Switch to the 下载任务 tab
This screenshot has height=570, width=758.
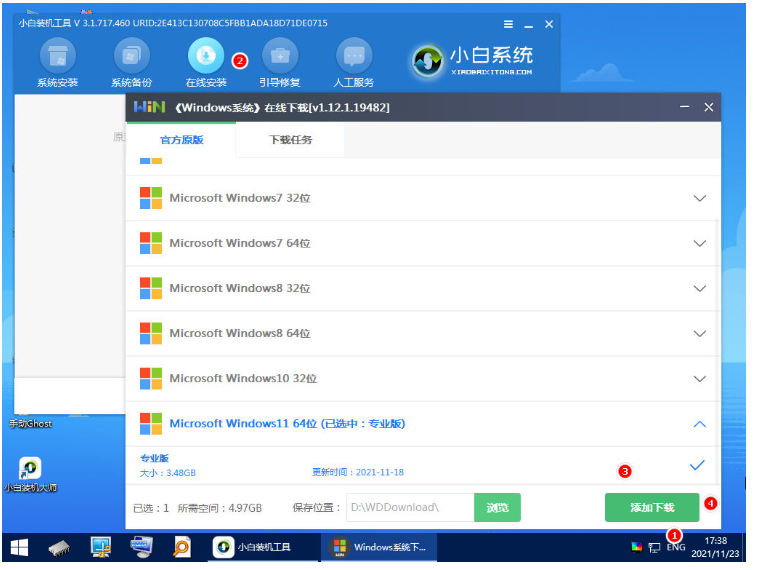[x=290, y=140]
